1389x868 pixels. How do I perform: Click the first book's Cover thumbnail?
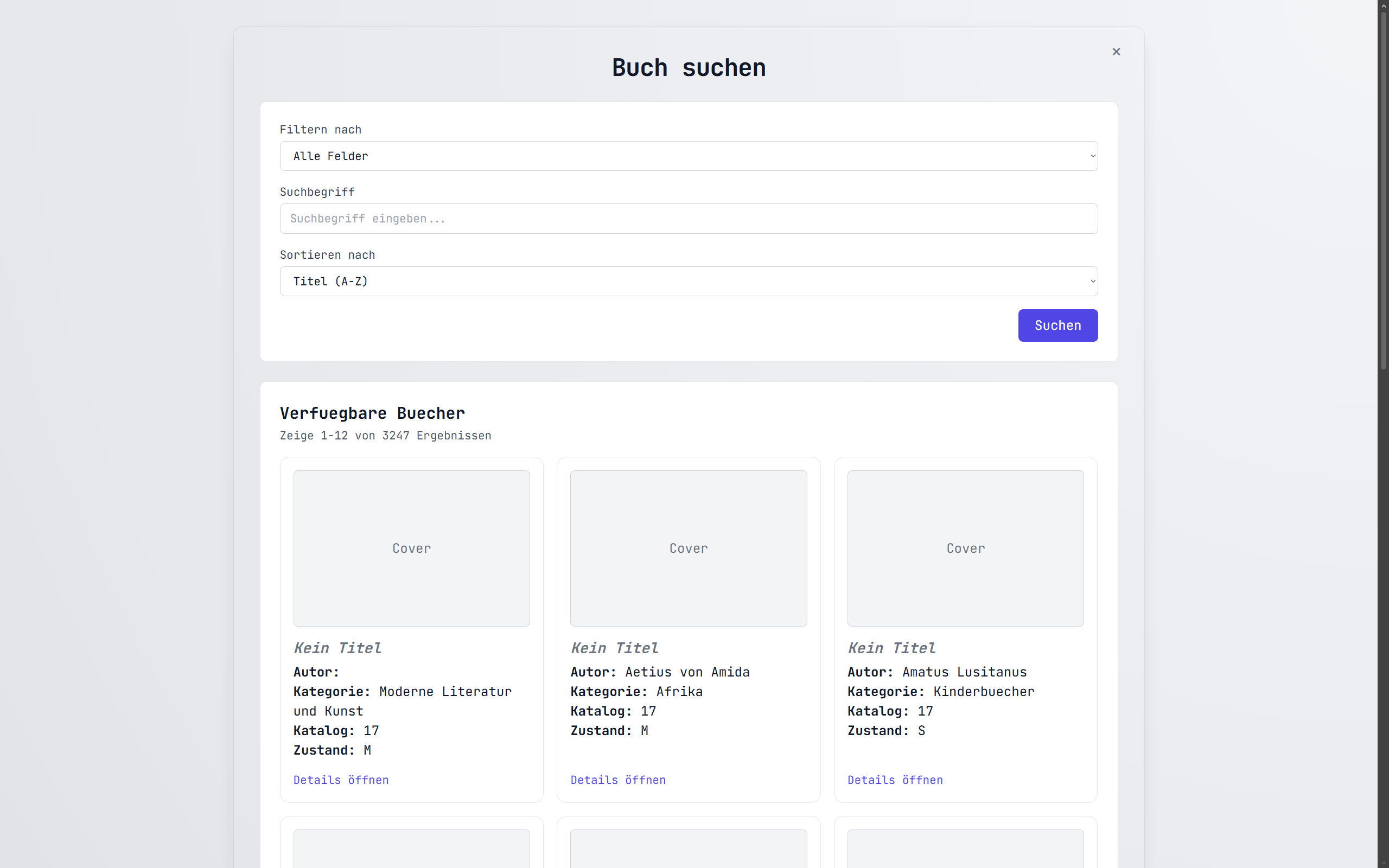coord(411,548)
